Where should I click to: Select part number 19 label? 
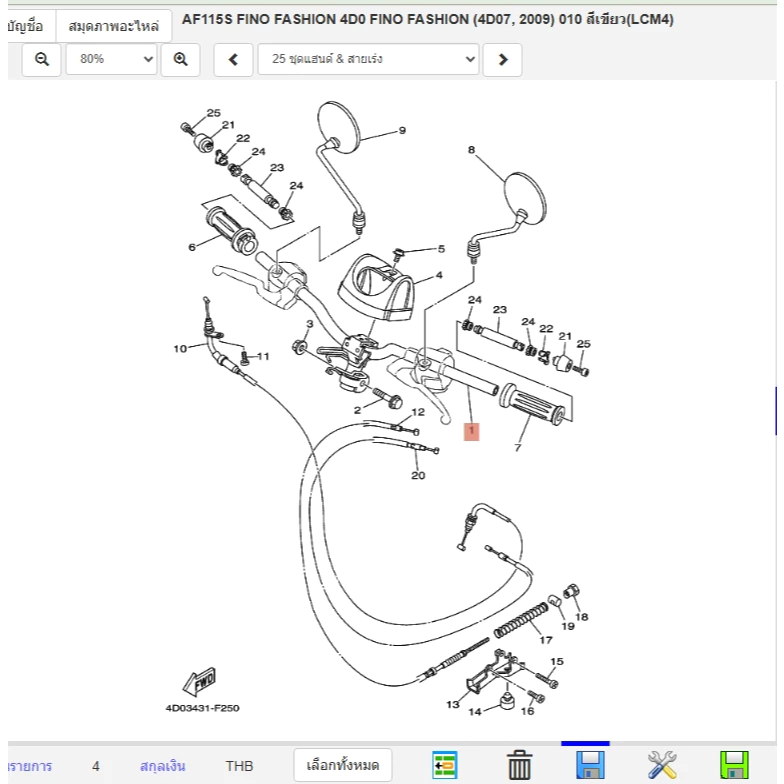tap(568, 626)
